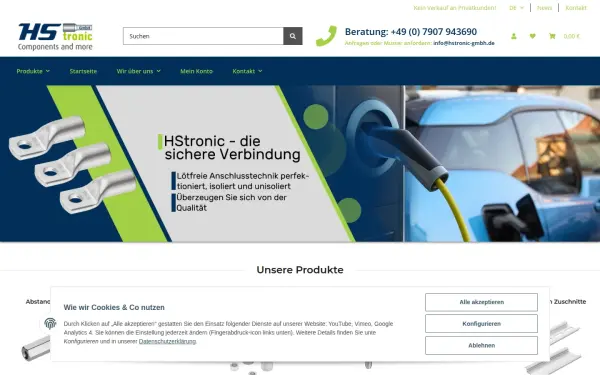
Task: Click the Beratung phone number text
Action: pos(411,31)
